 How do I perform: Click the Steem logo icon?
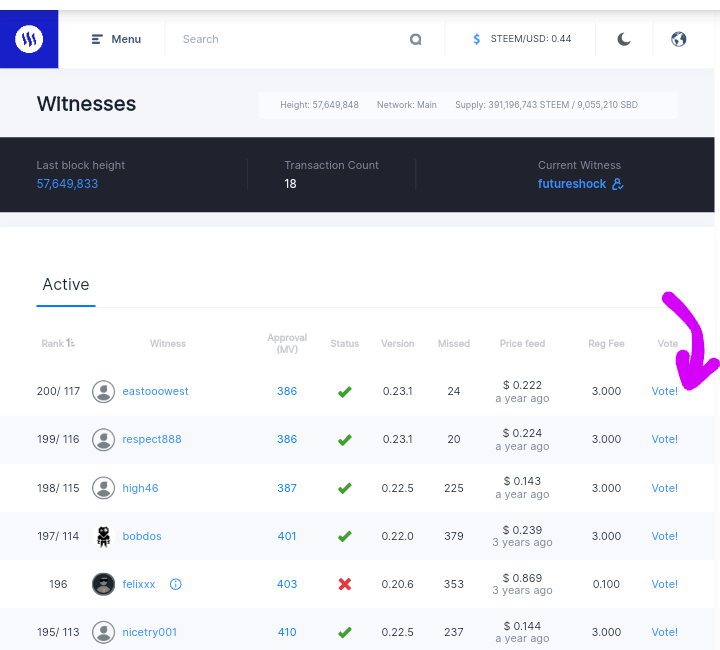(x=29, y=39)
